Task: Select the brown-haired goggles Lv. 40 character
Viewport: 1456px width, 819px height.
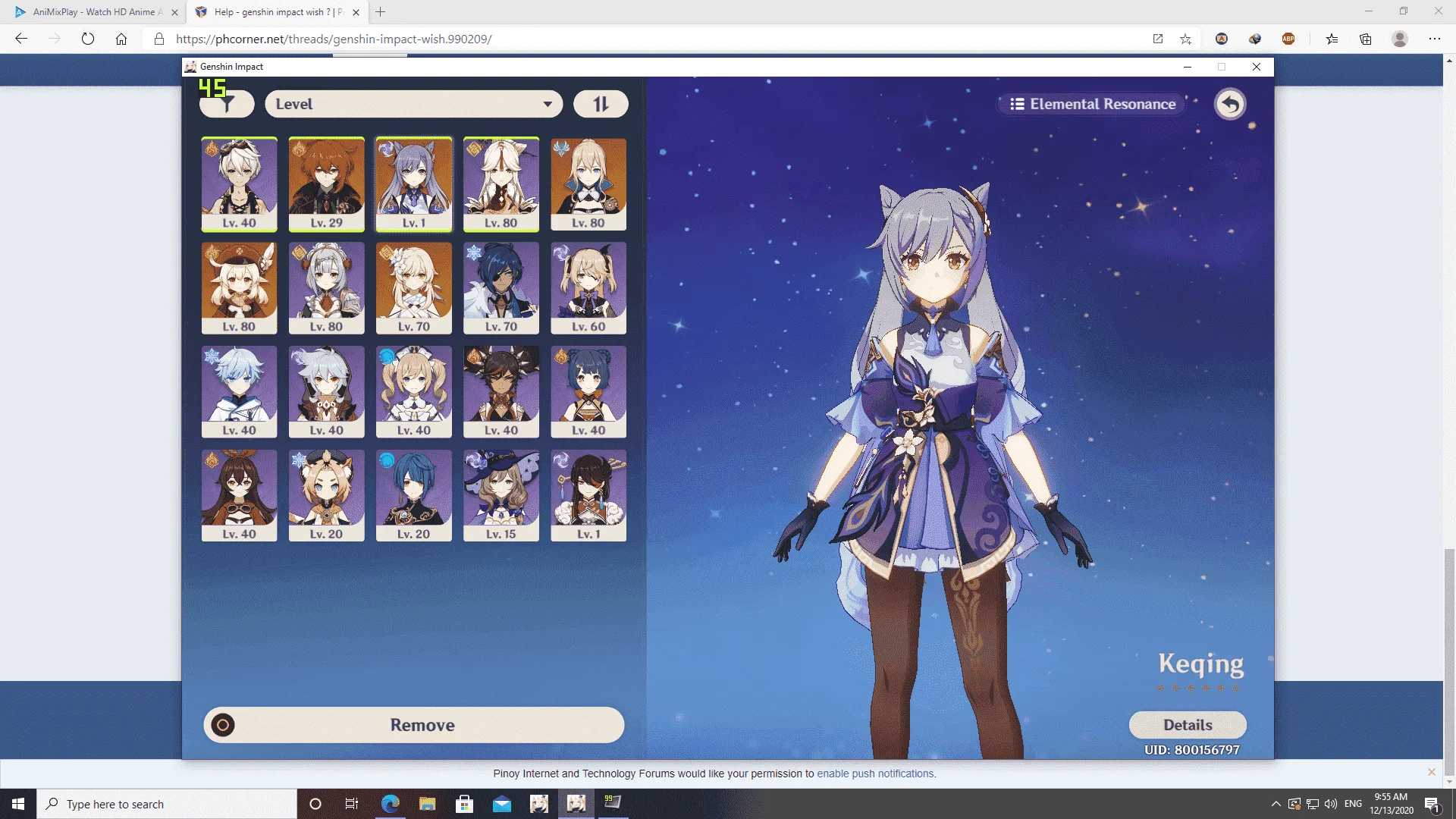Action: [239, 496]
